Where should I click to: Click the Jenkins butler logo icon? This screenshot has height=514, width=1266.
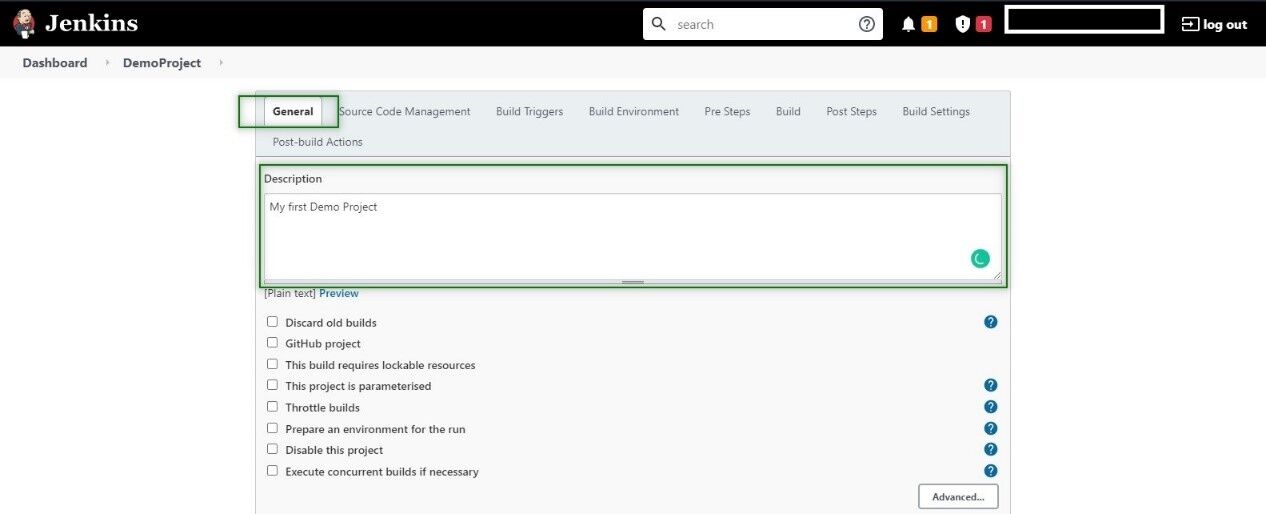pos(24,23)
